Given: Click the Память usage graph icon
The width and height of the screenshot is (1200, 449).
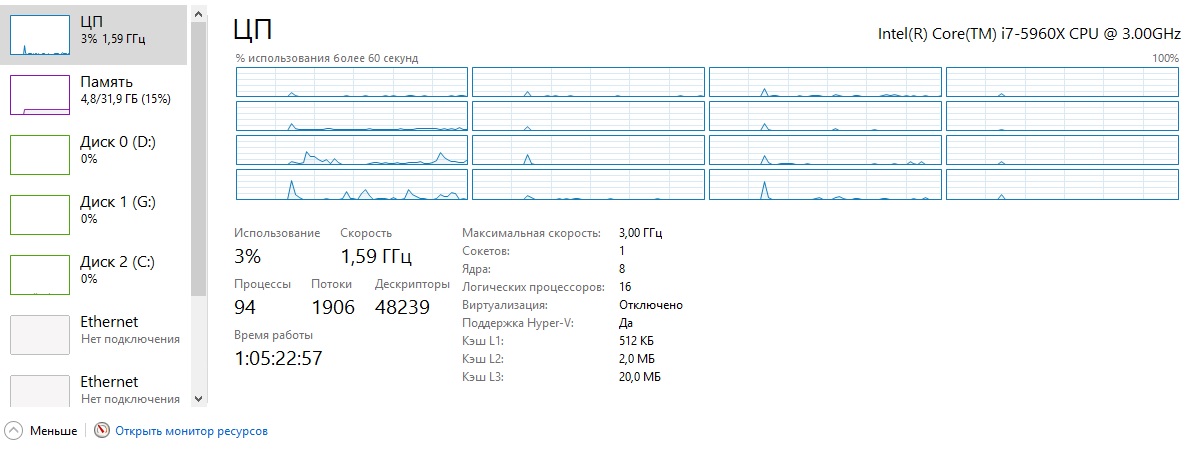Looking at the screenshot, I should coord(40,94).
